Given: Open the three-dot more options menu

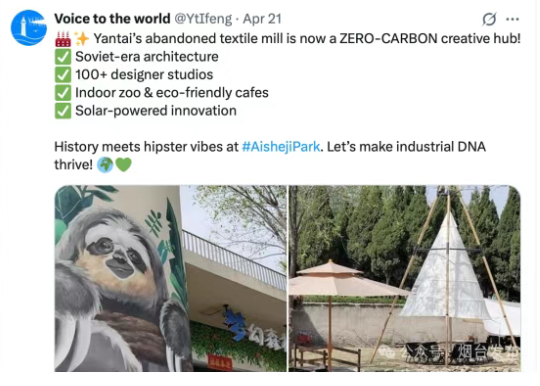Looking at the screenshot, I should tap(512, 19).
